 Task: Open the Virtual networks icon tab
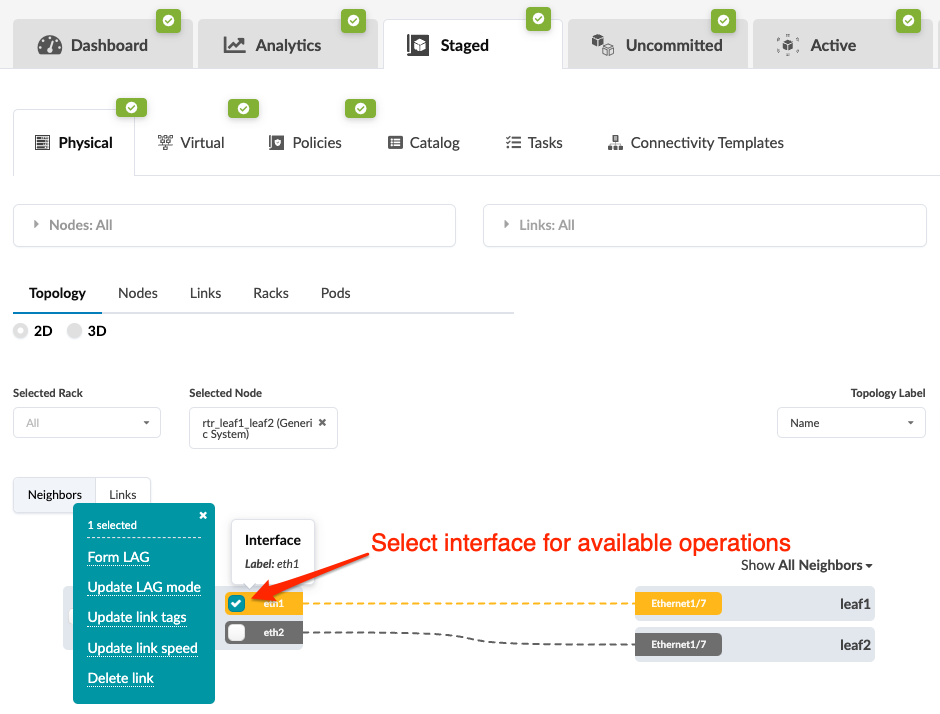[x=165, y=143]
